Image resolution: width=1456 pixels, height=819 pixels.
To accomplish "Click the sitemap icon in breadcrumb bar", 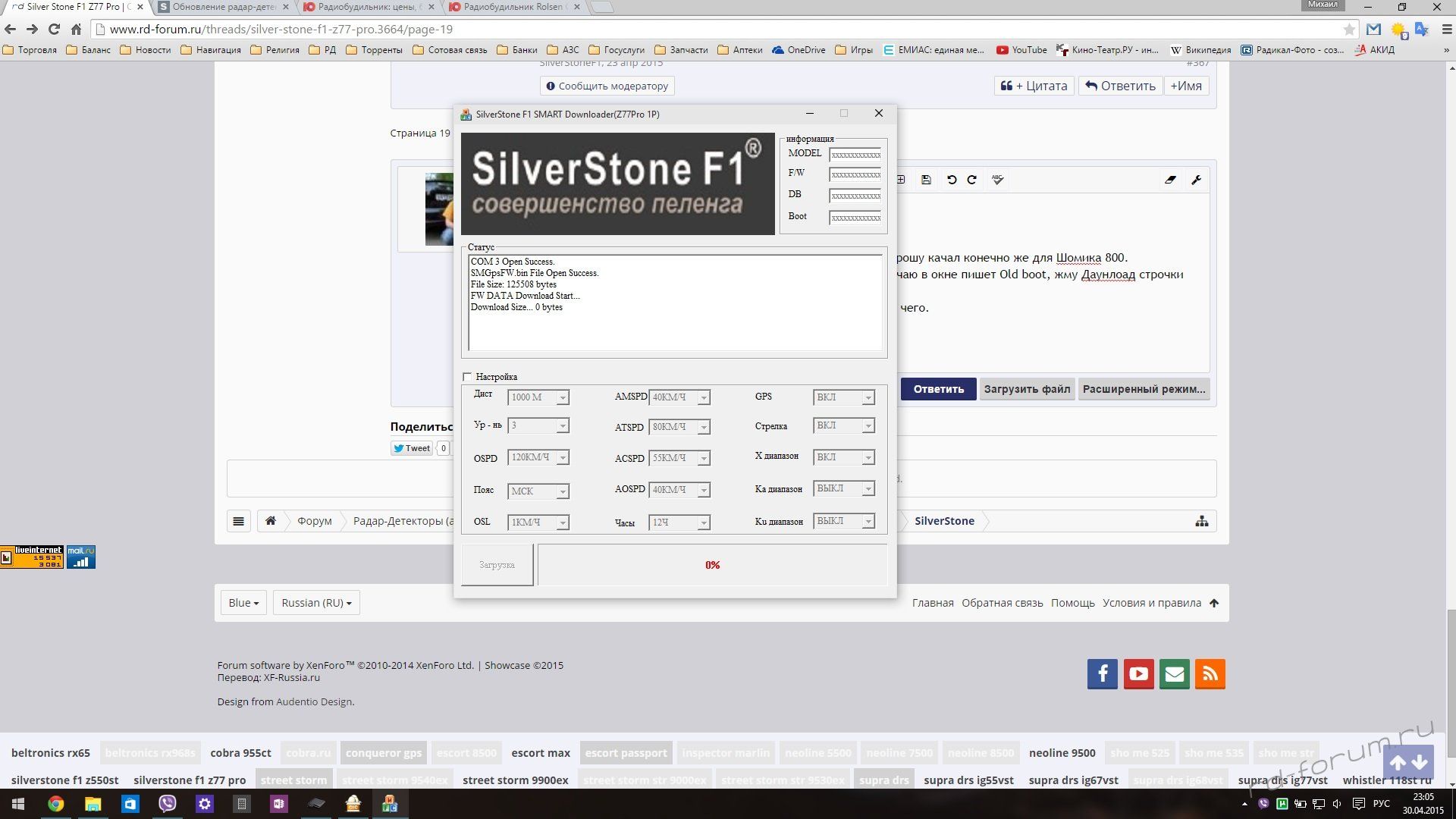I will point(1201,521).
